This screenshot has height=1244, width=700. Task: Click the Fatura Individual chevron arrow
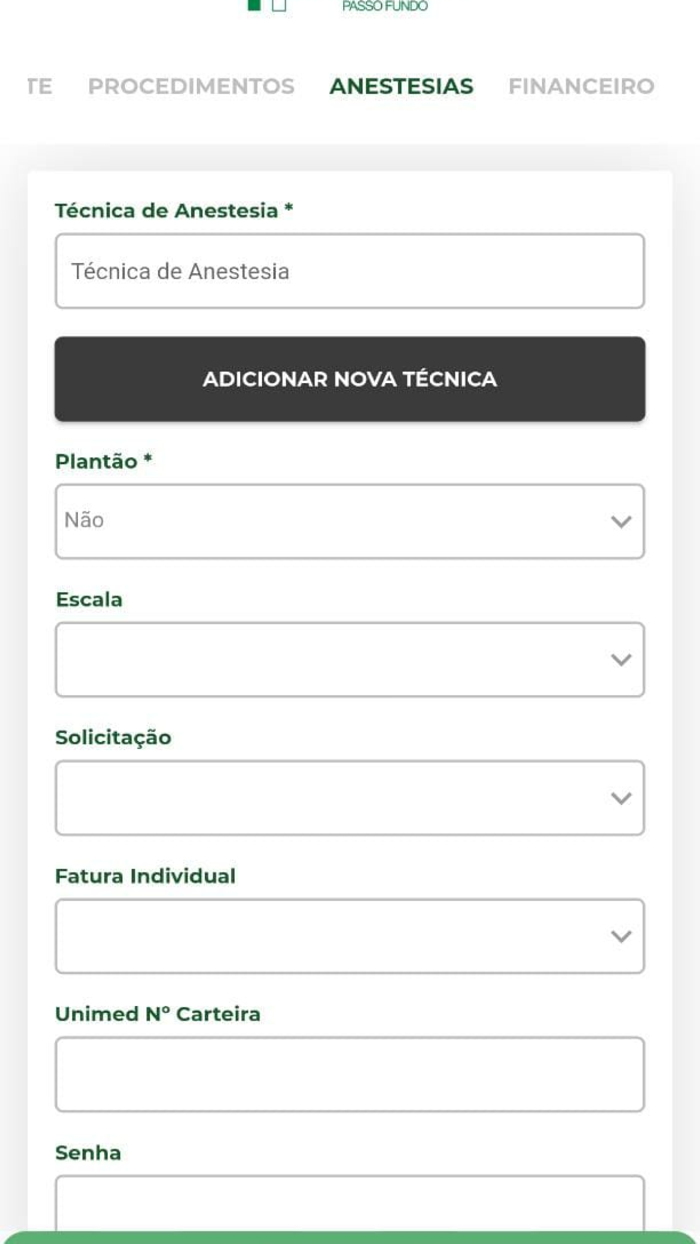click(621, 935)
